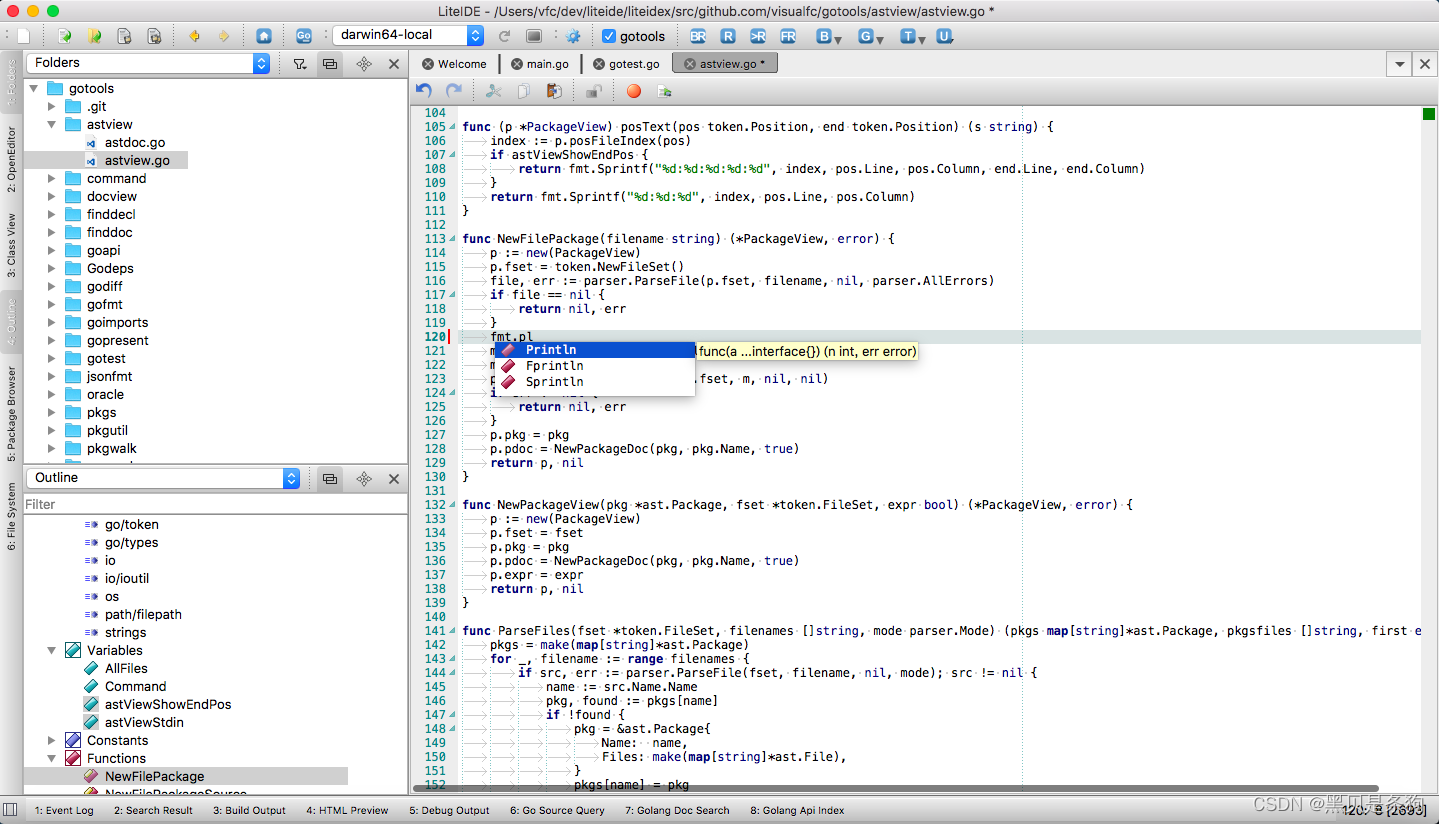Click sync icon in Outline panel header
The height and width of the screenshot is (824, 1439).
[330, 479]
